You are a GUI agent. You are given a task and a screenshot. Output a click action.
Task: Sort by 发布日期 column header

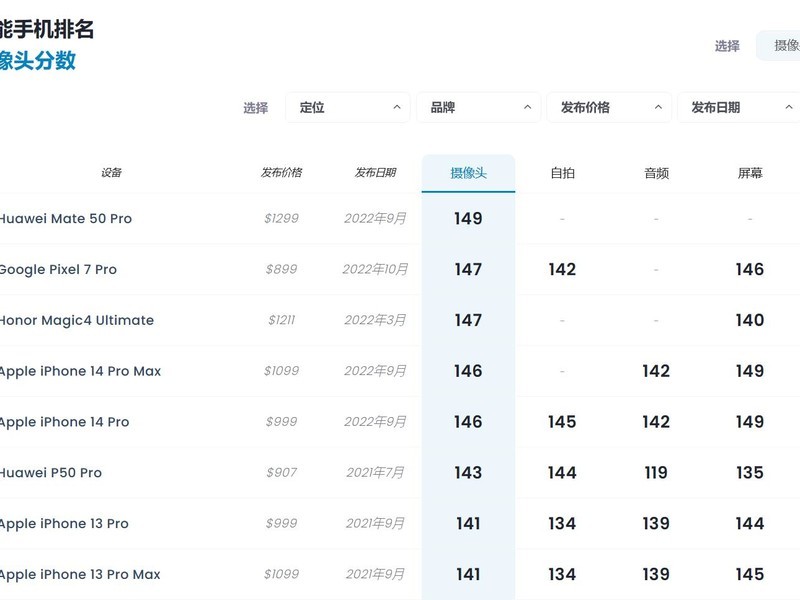coord(375,172)
